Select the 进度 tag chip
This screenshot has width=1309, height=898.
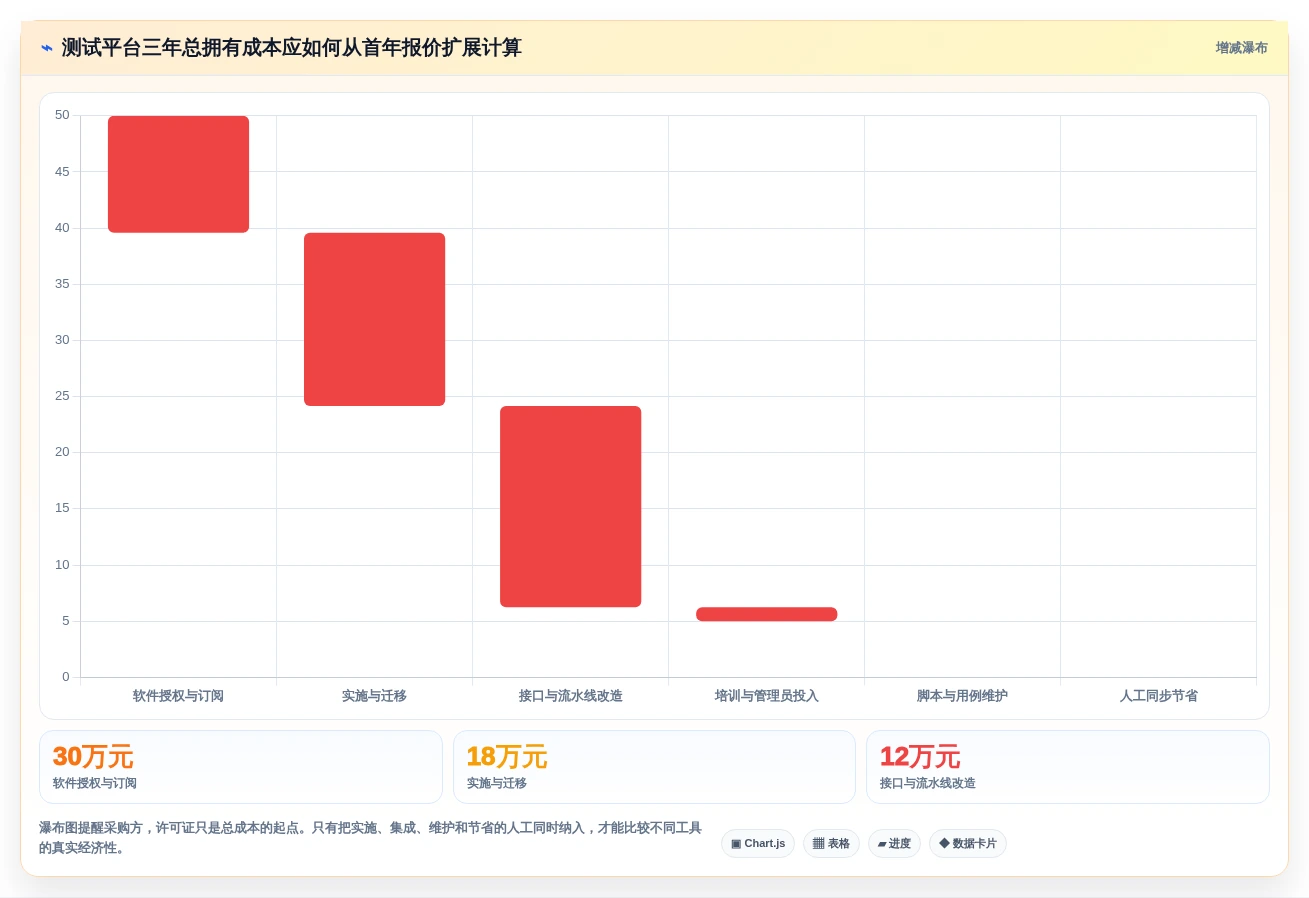(x=894, y=843)
